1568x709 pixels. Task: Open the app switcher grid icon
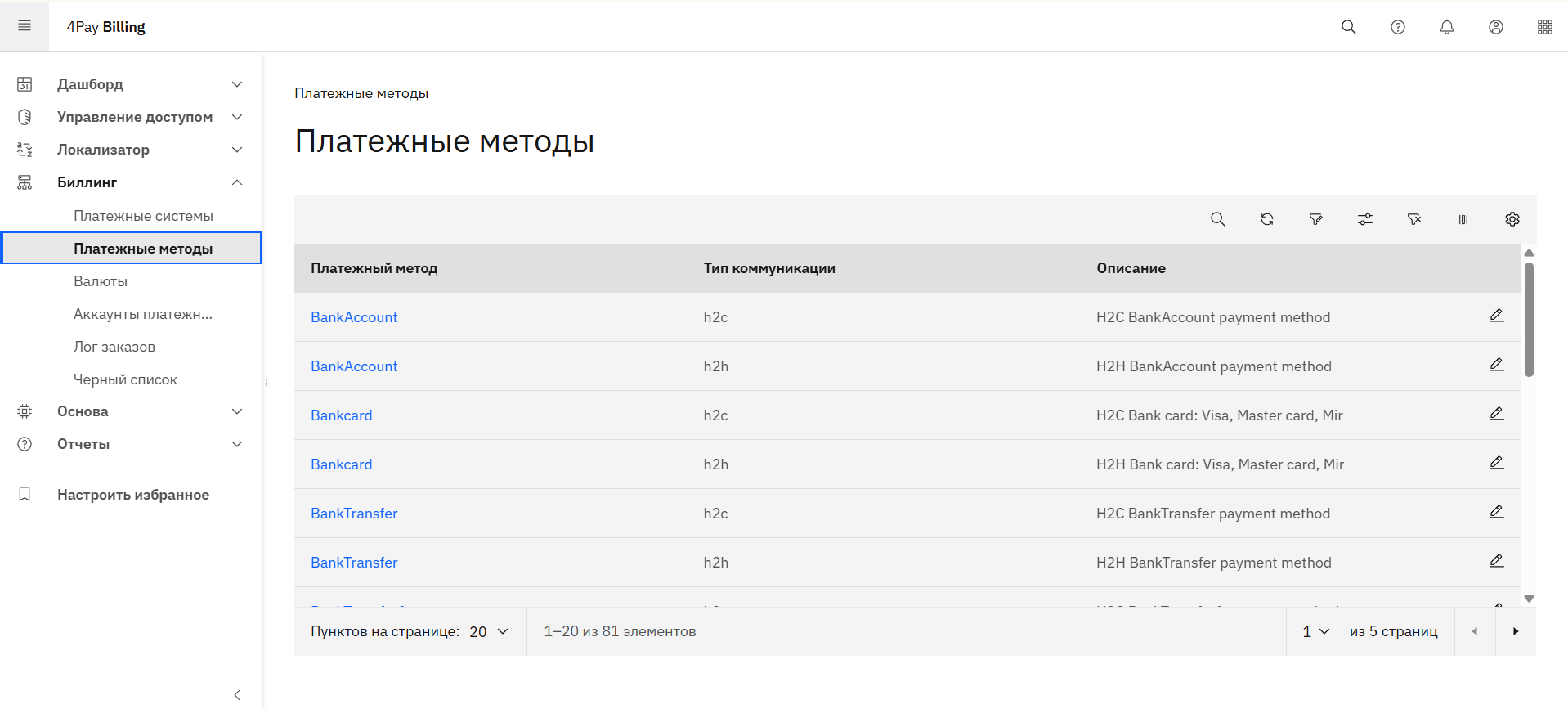(1544, 27)
